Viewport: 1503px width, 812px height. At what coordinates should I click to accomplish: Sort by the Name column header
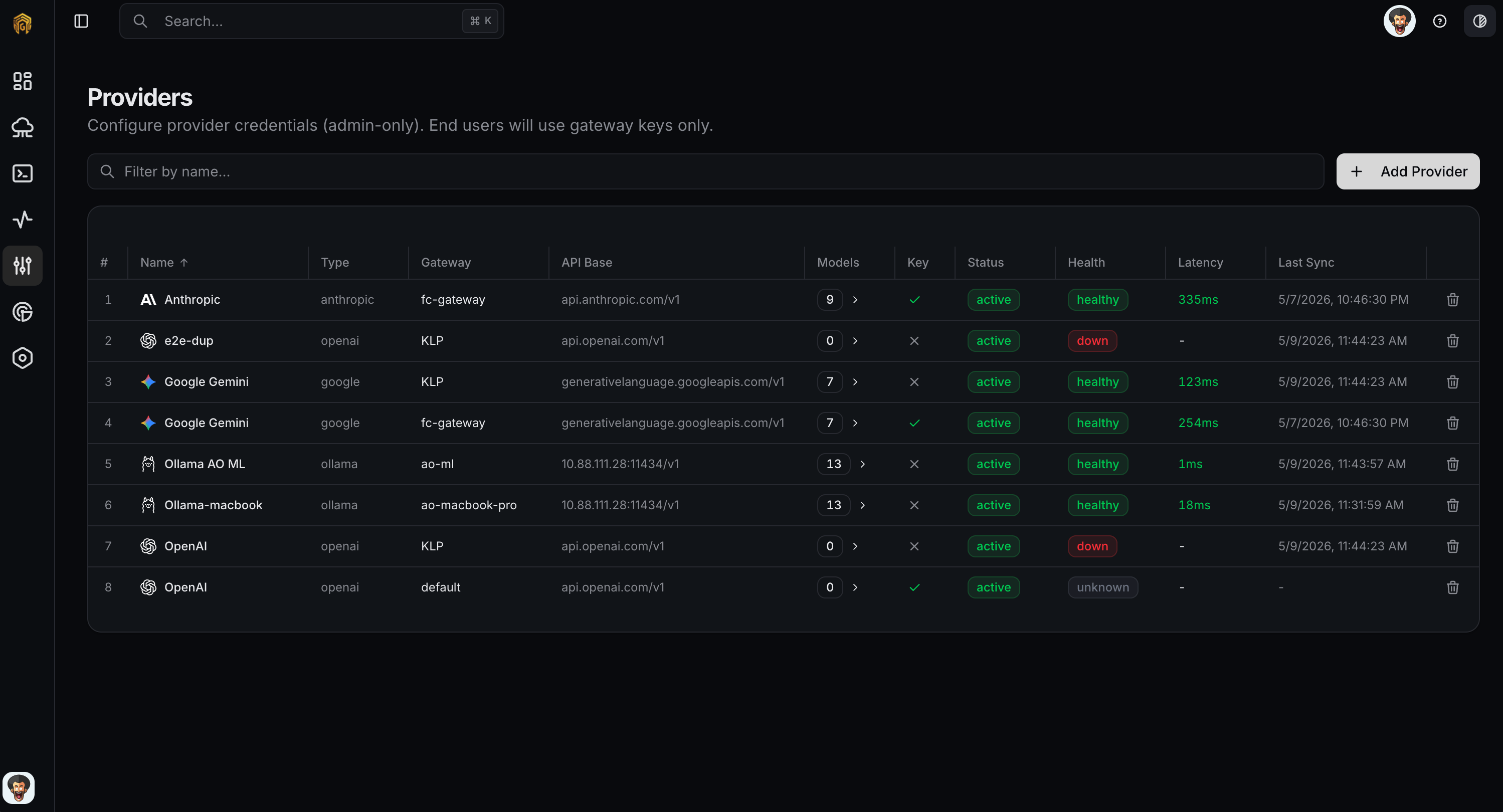click(x=164, y=263)
